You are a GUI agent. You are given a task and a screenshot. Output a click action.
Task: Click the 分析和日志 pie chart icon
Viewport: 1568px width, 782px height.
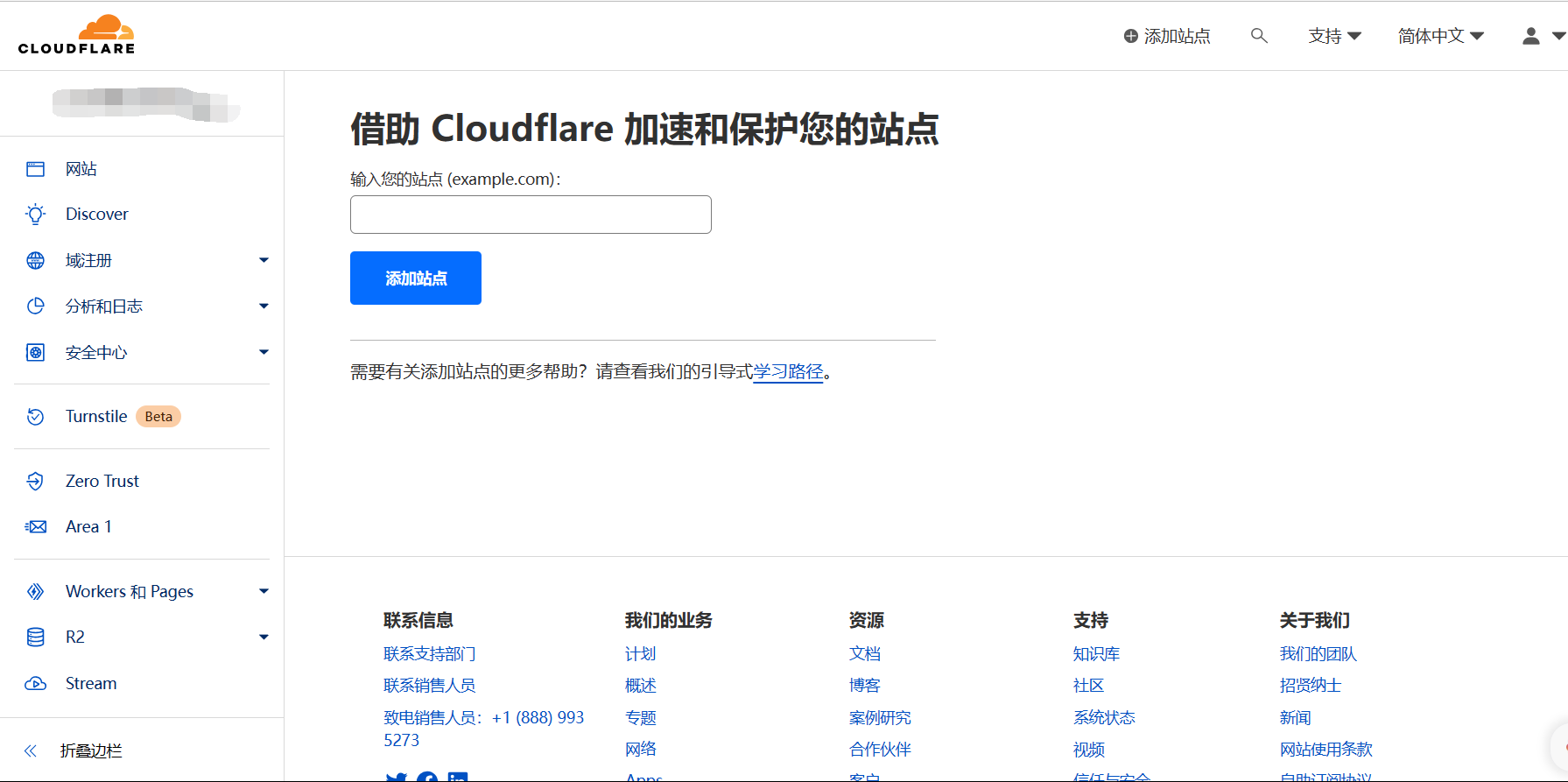tap(35, 306)
